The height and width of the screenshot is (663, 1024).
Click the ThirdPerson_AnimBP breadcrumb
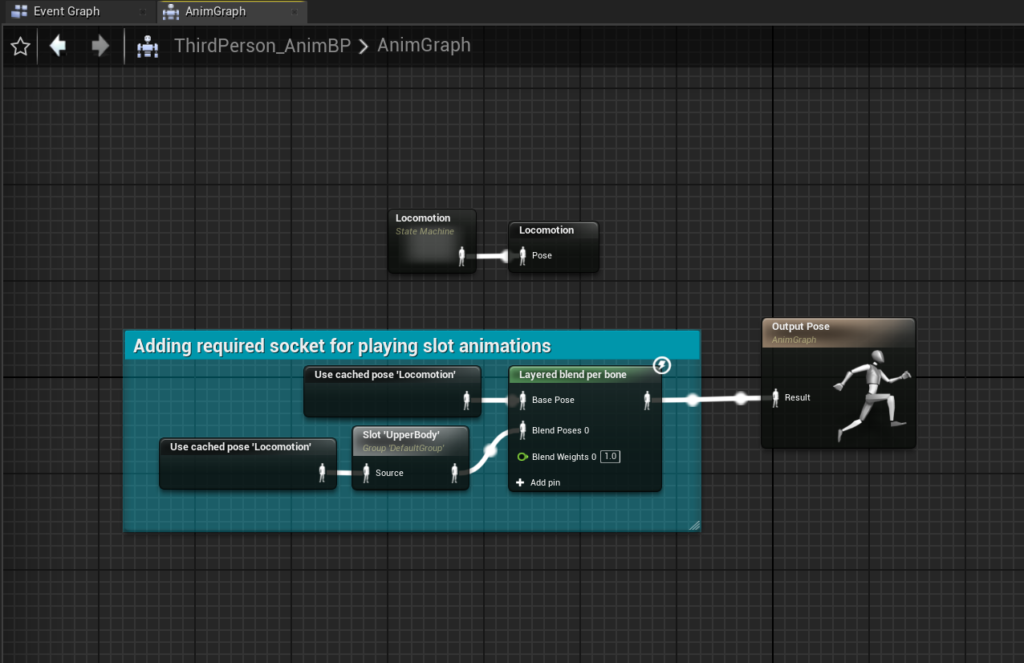pyautogui.click(x=262, y=46)
